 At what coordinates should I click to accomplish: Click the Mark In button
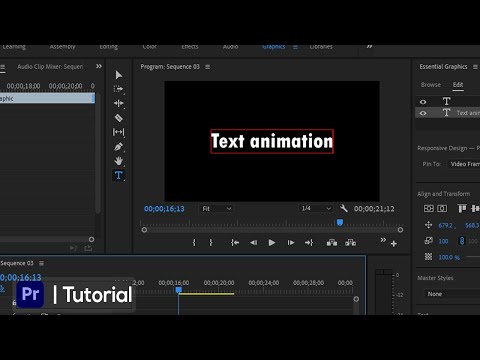coord(194,243)
